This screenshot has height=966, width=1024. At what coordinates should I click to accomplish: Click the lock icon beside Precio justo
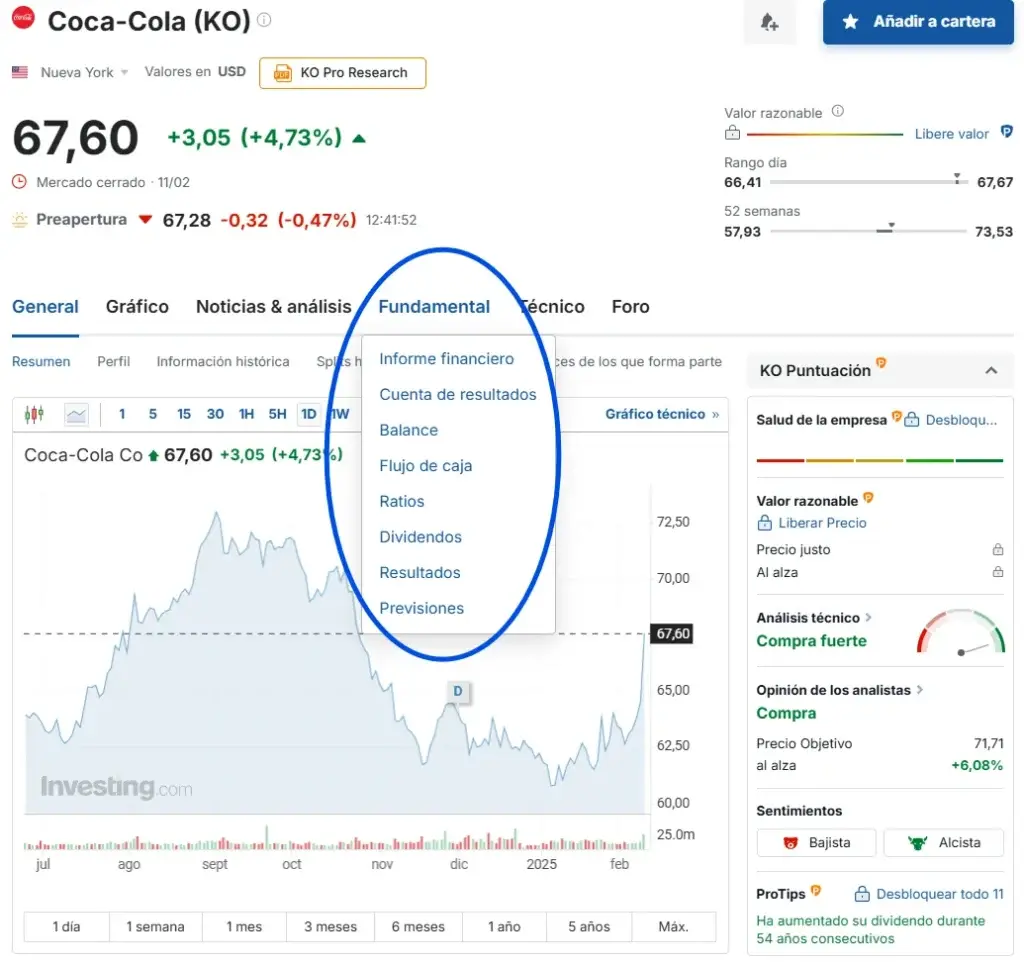click(997, 550)
